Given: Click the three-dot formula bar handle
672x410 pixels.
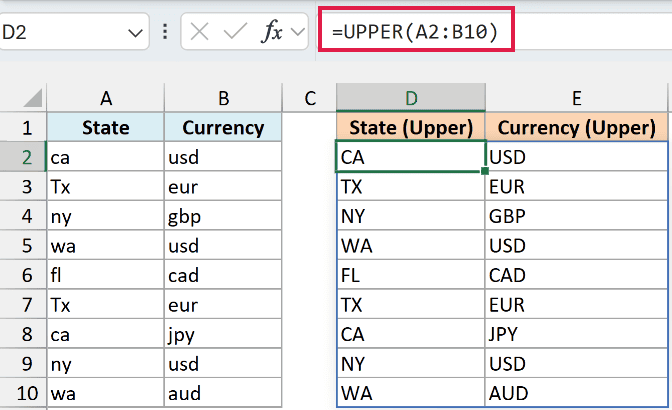Looking at the screenshot, I should [165, 32].
